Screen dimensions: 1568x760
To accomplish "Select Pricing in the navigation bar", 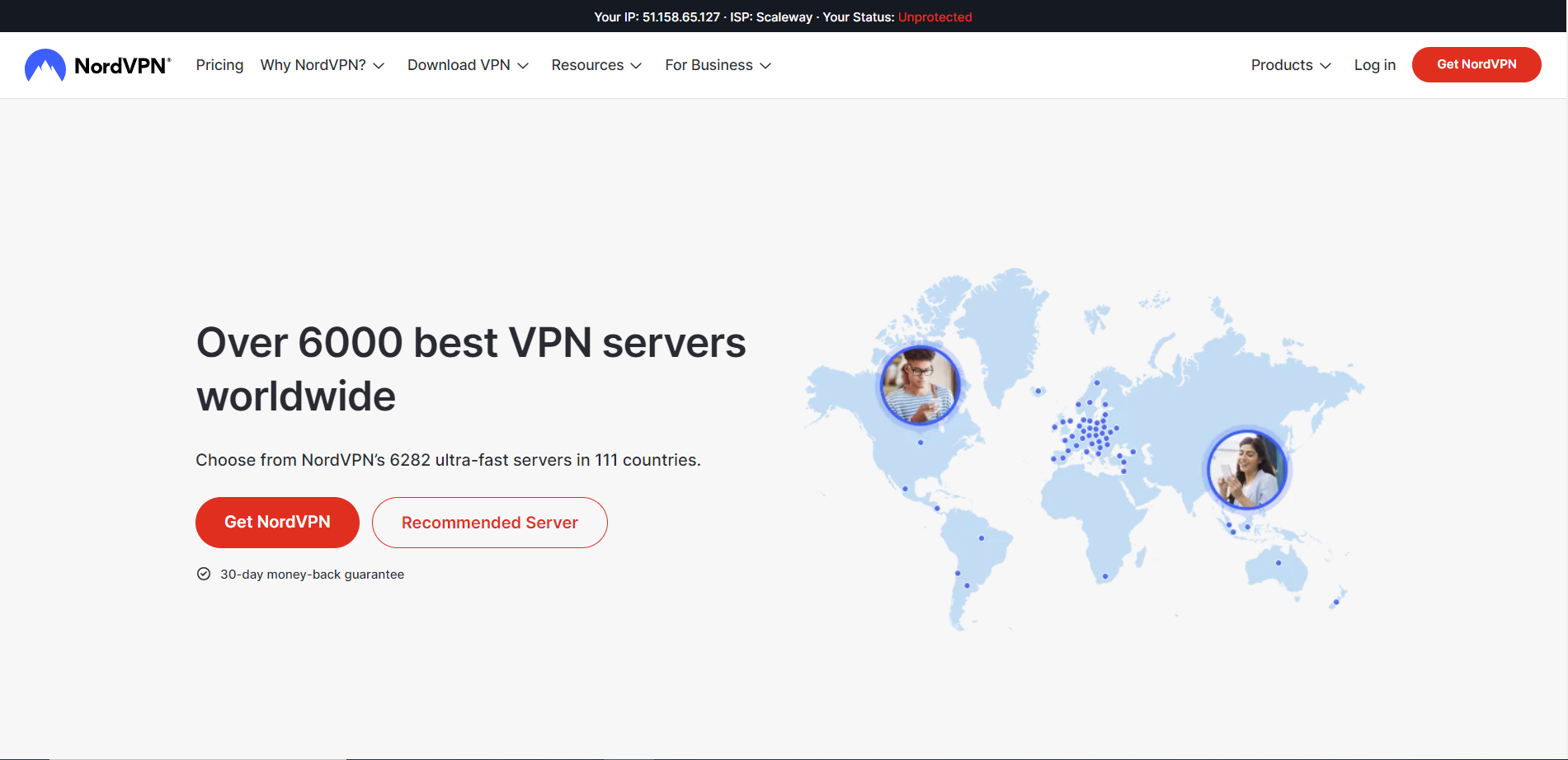I will click(219, 64).
